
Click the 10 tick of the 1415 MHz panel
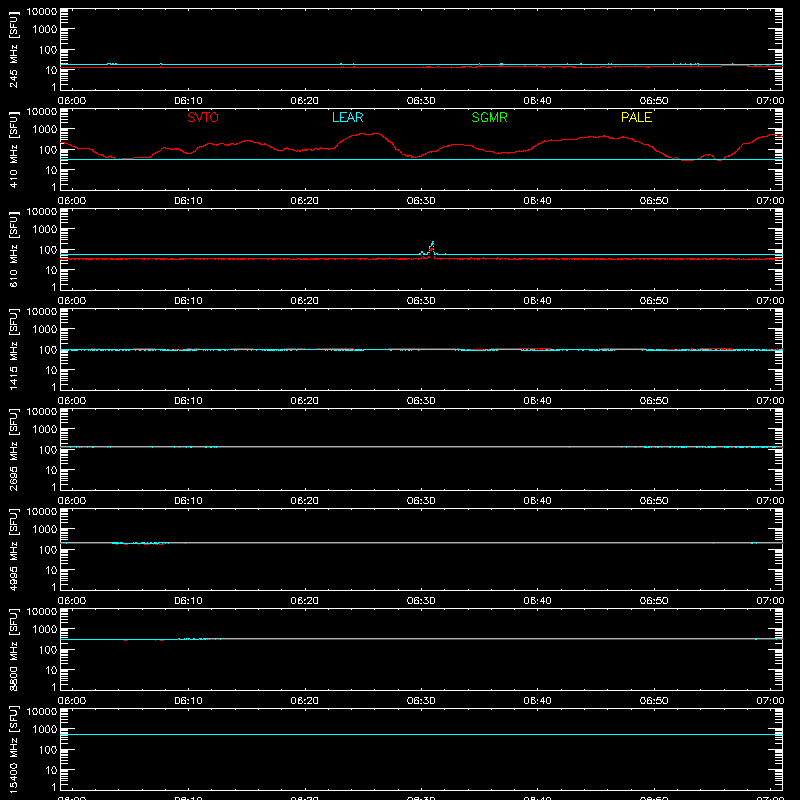[x=51, y=370]
